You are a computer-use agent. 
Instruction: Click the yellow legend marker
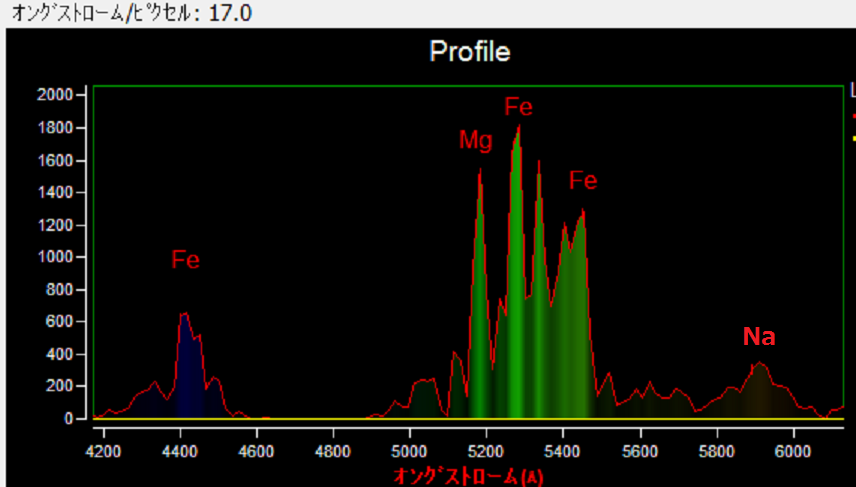(x=853, y=138)
